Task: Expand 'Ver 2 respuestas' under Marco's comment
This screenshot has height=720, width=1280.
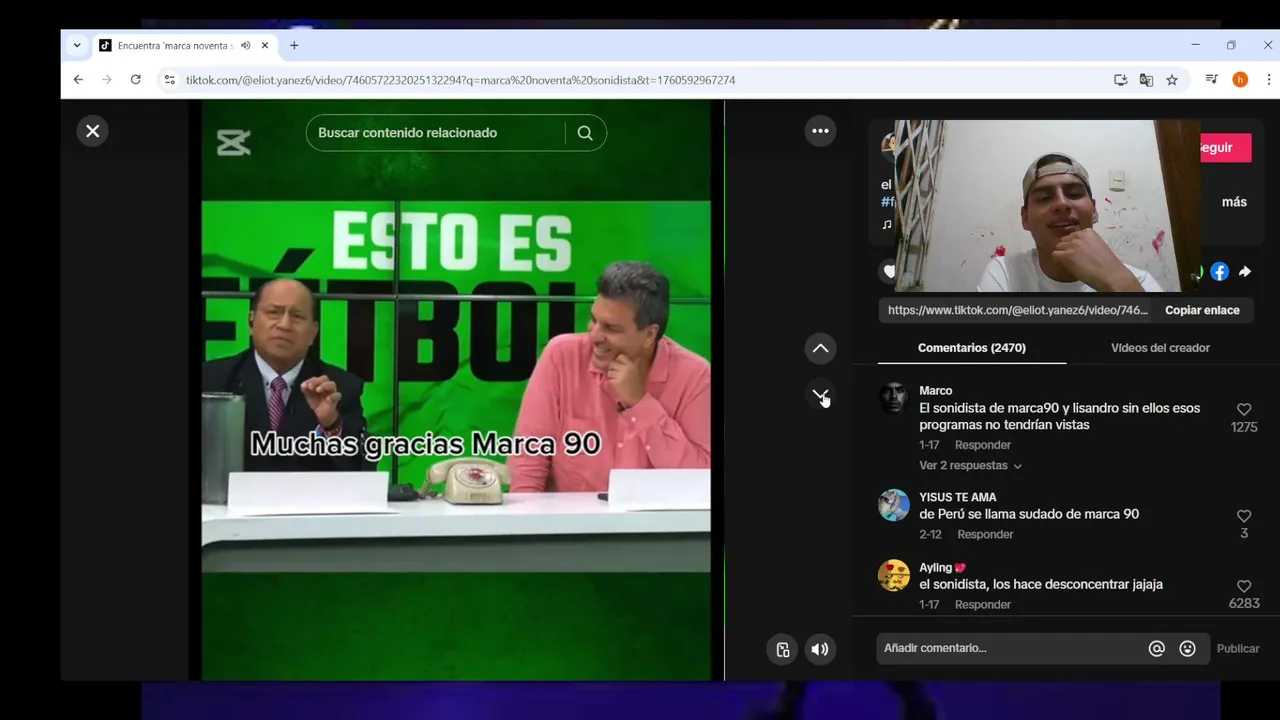Action: 970,466
